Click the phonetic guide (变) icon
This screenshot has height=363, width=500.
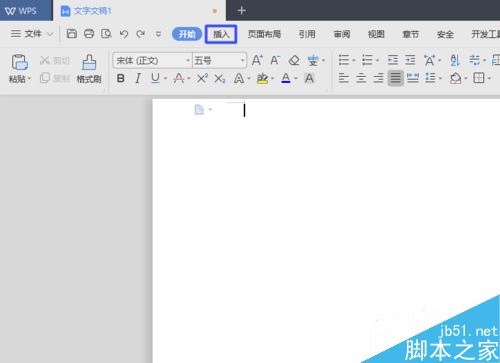pos(313,60)
